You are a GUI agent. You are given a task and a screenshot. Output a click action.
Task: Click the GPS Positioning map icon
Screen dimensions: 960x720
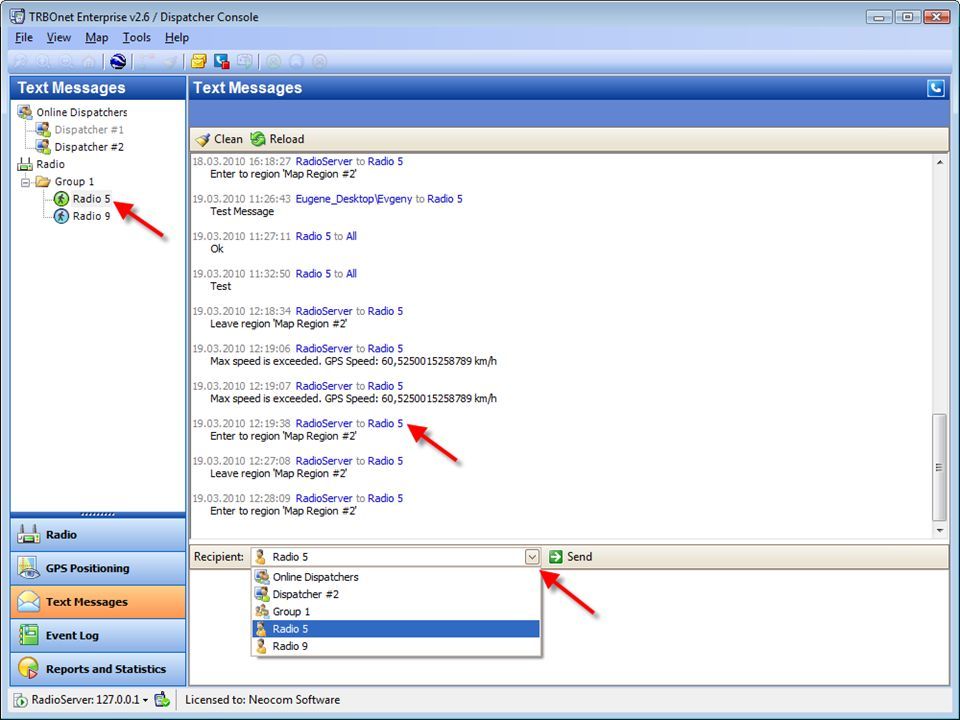(x=28, y=568)
